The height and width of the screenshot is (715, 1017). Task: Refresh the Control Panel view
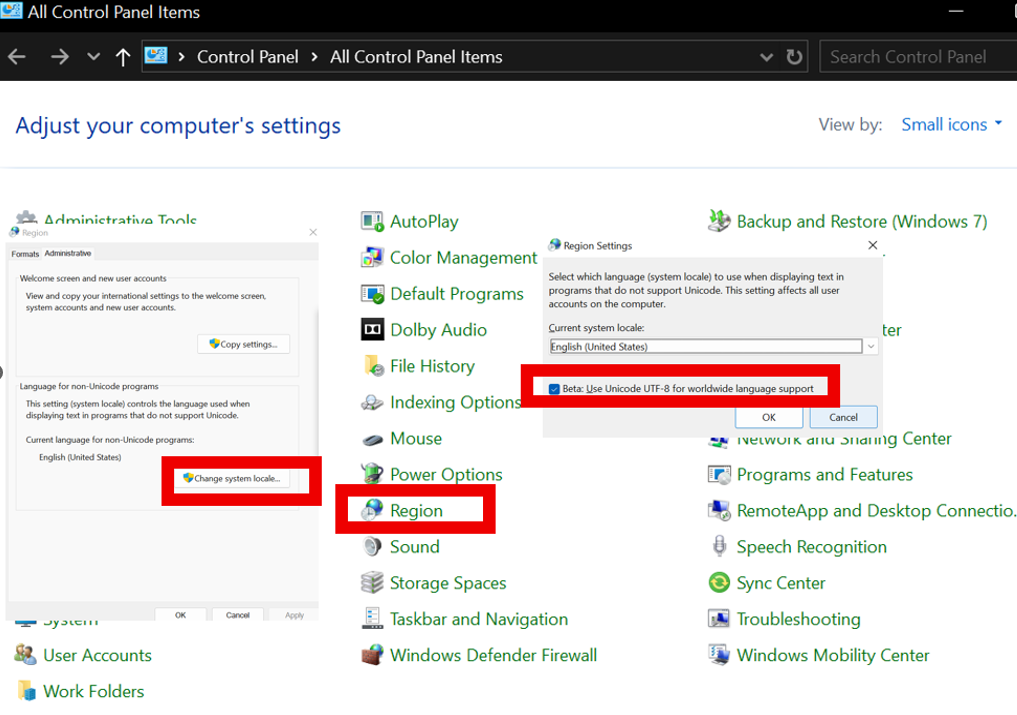[x=794, y=57]
